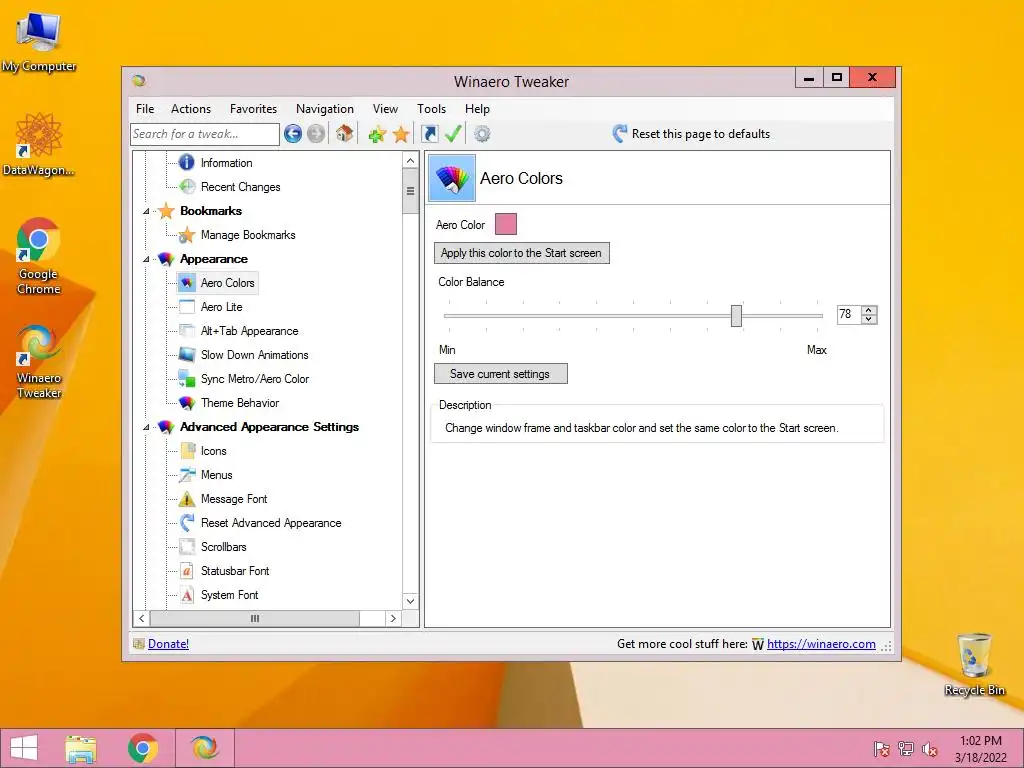The image size is (1024, 768).
Task: Click the export shortcut arrow toolbar icon
Action: tap(430, 134)
